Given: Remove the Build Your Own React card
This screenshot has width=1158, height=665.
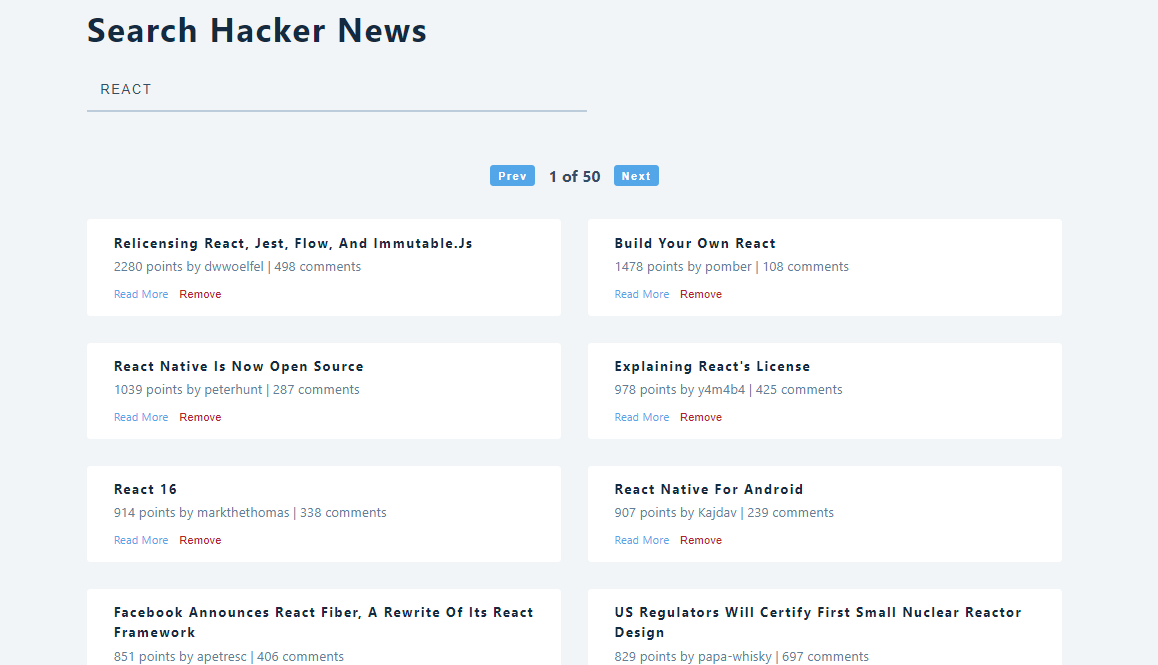Looking at the screenshot, I should 701,293.
